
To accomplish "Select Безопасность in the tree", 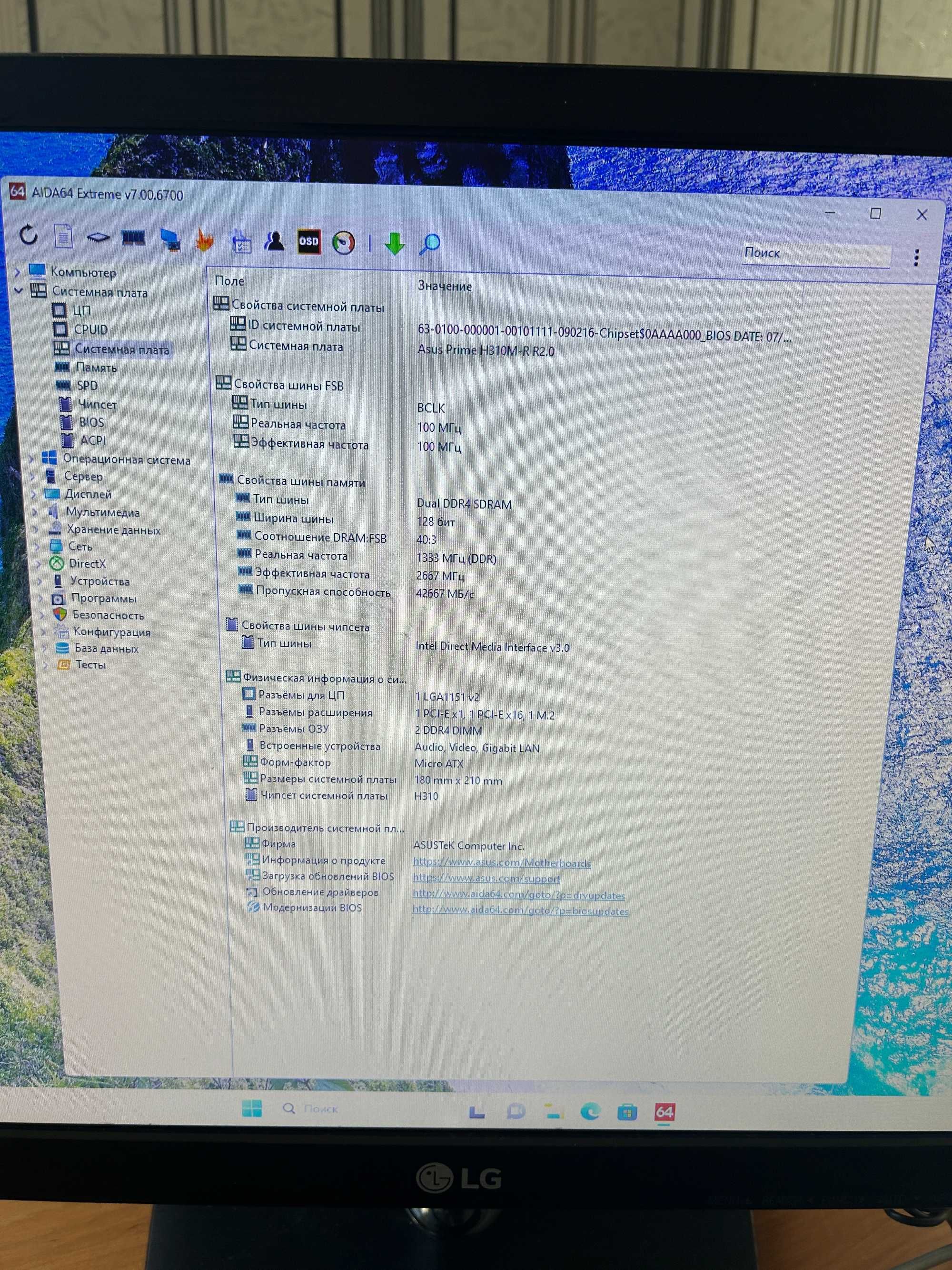I will tap(108, 615).
